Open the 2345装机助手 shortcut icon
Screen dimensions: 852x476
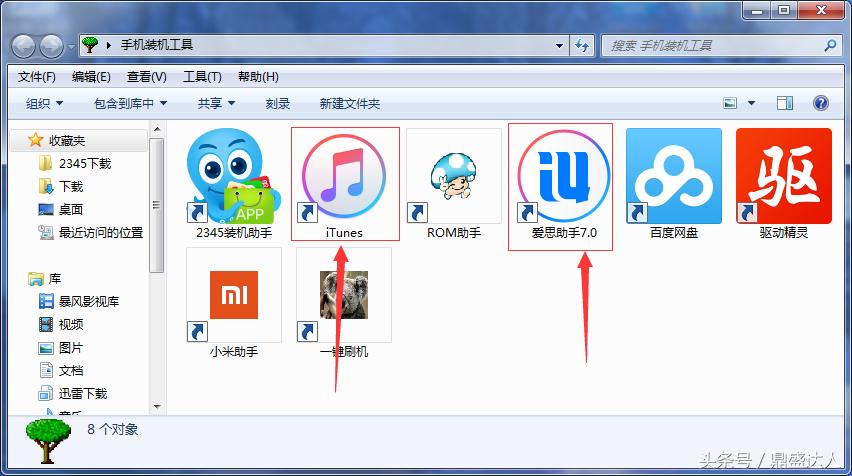(234, 176)
